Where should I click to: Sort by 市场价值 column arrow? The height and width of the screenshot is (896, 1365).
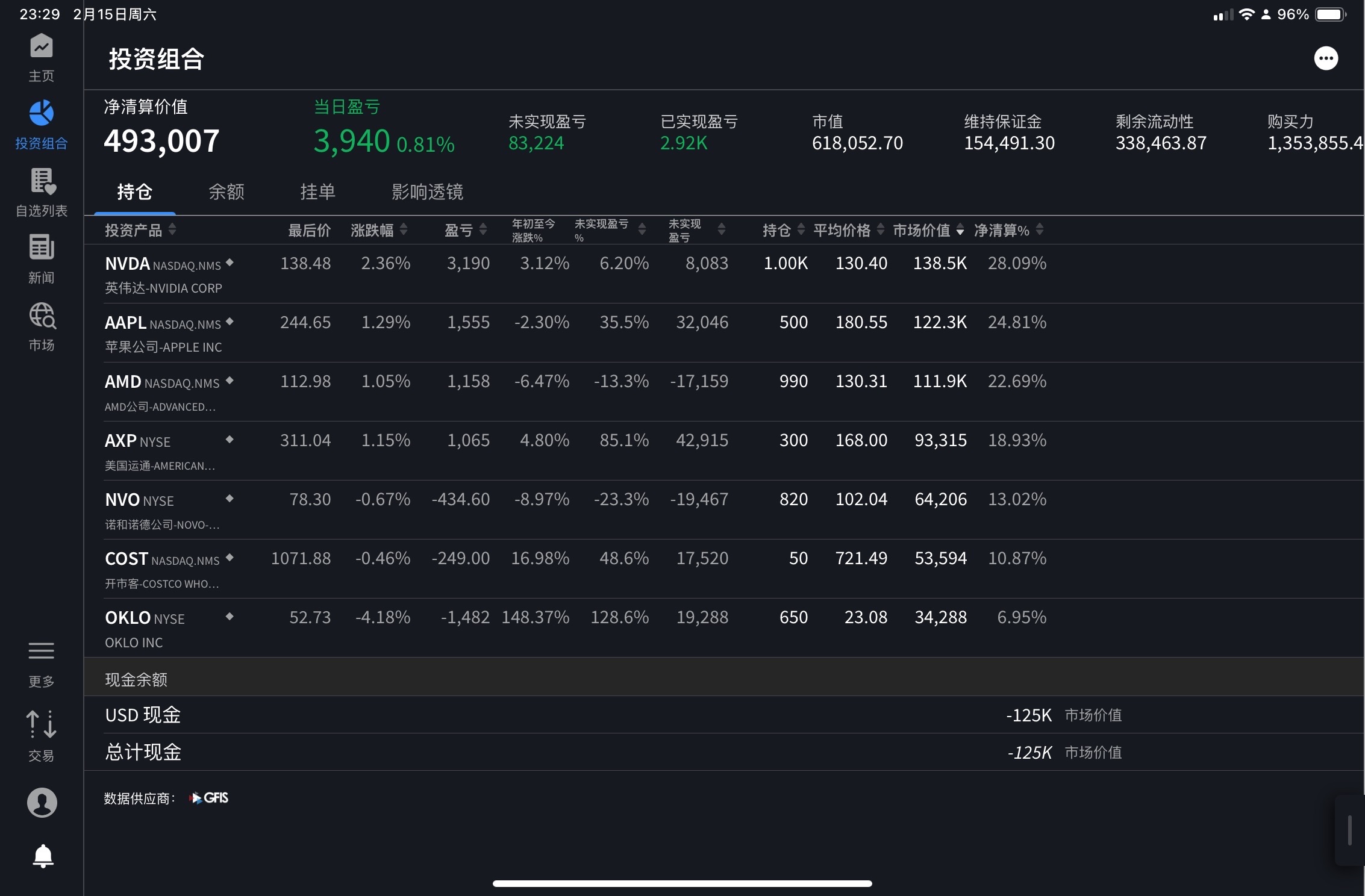pos(960,230)
